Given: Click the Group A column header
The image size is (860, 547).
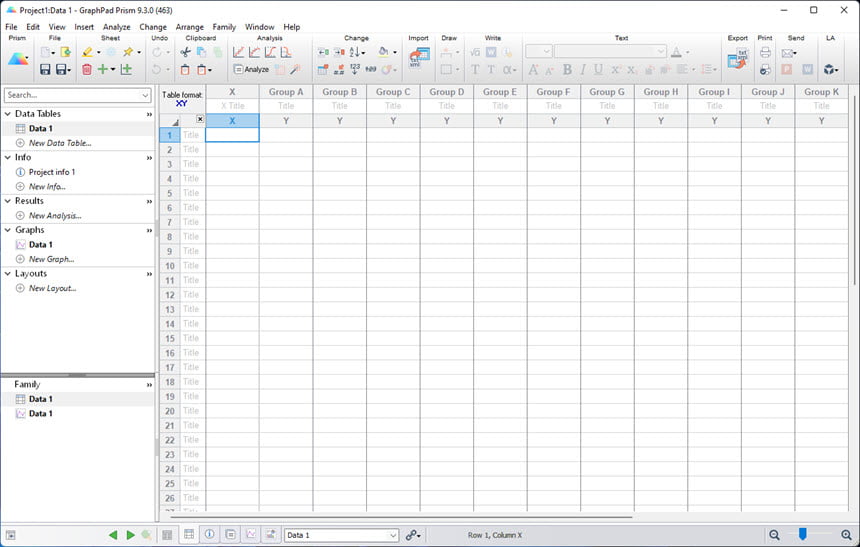Looking at the screenshot, I should [x=286, y=92].
